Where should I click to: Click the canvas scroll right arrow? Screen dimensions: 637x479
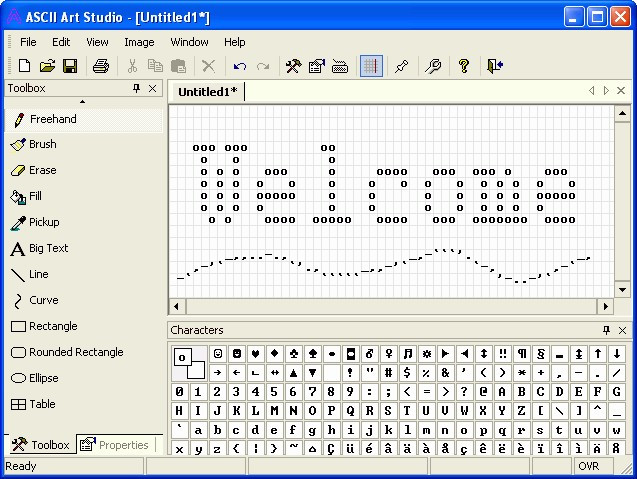pyautogui.click(x=605, y=306)
